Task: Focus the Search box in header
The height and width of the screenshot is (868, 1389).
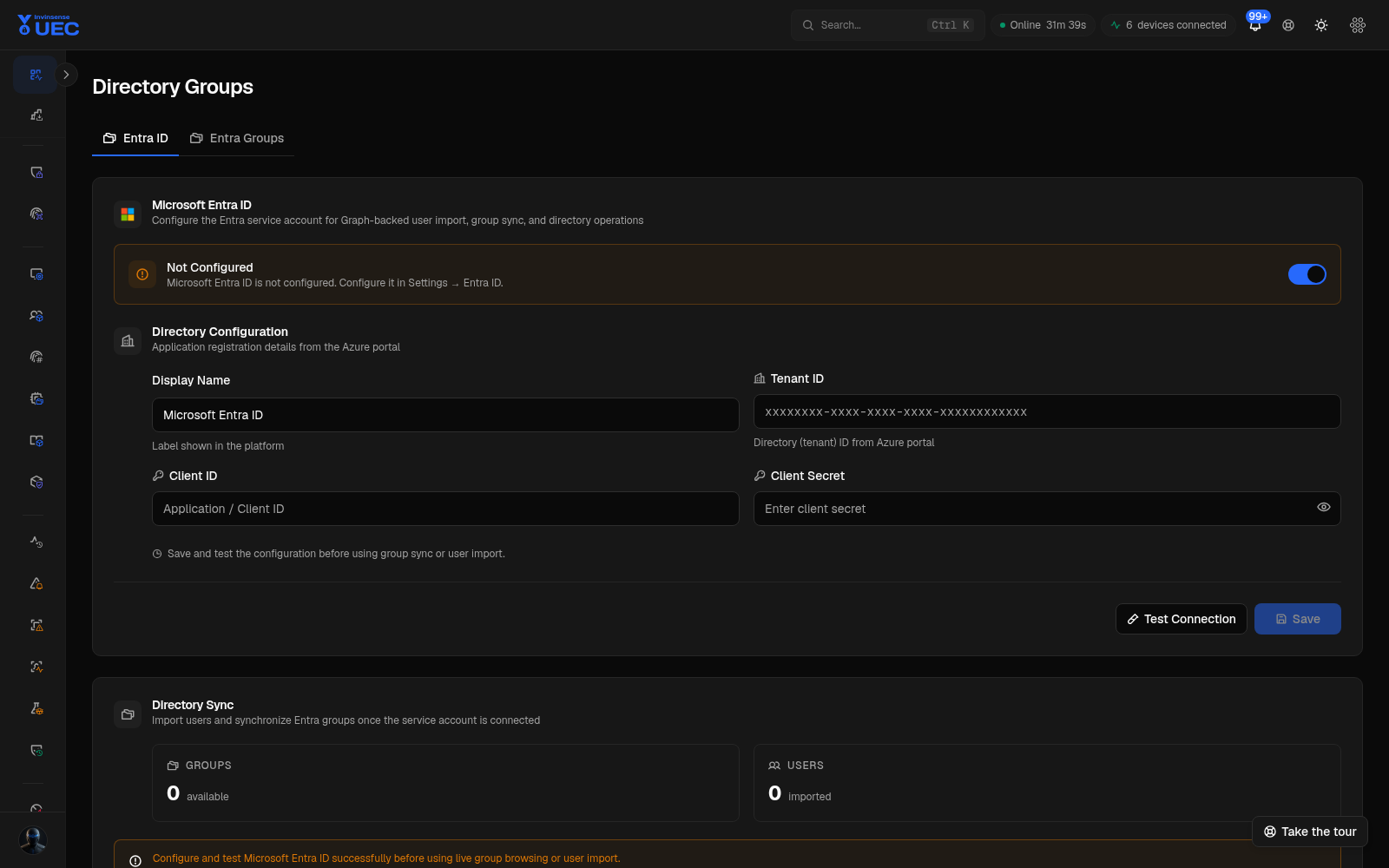Action: (x=887, y=25)
